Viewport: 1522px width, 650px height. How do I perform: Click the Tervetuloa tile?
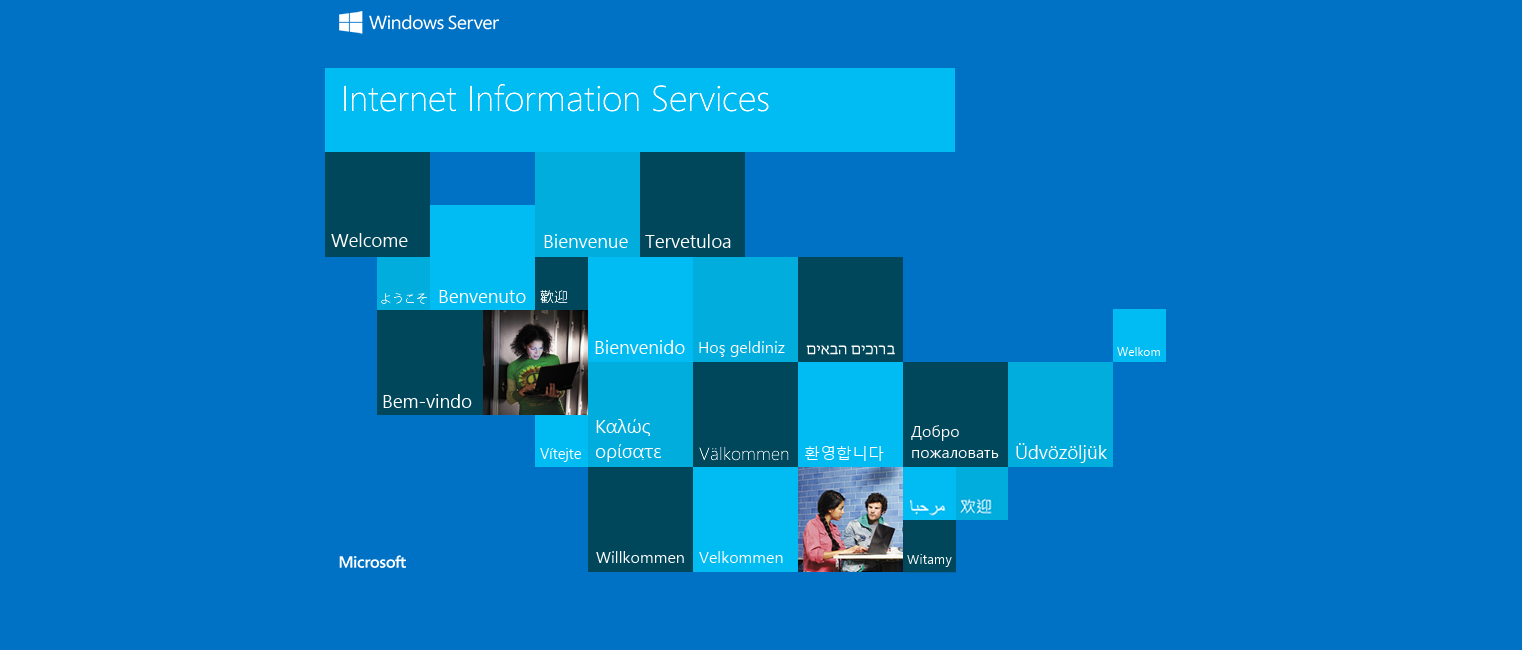click(692, 205)
